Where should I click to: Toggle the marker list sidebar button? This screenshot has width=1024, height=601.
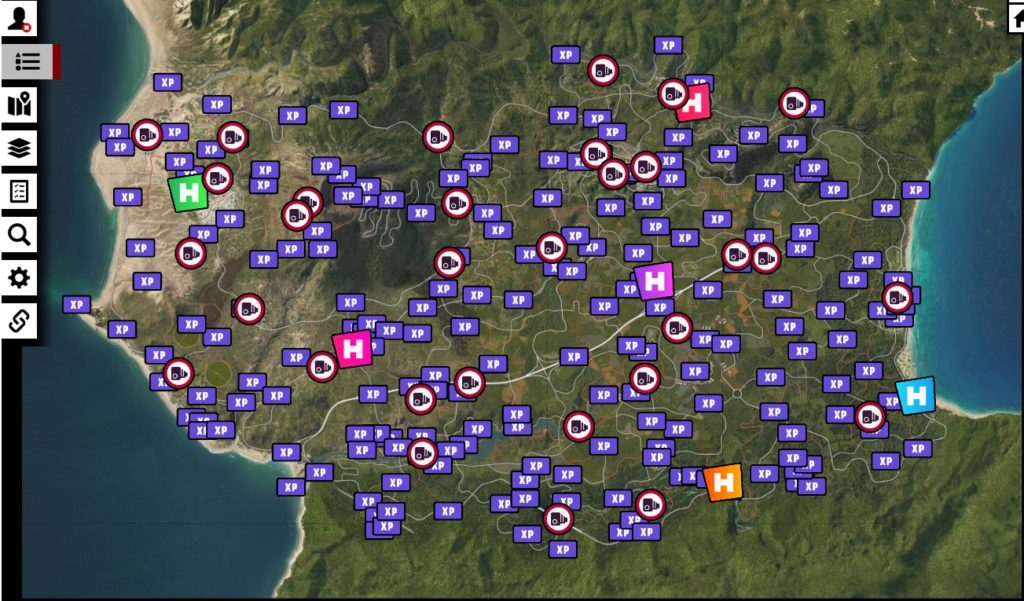point(27,61)
